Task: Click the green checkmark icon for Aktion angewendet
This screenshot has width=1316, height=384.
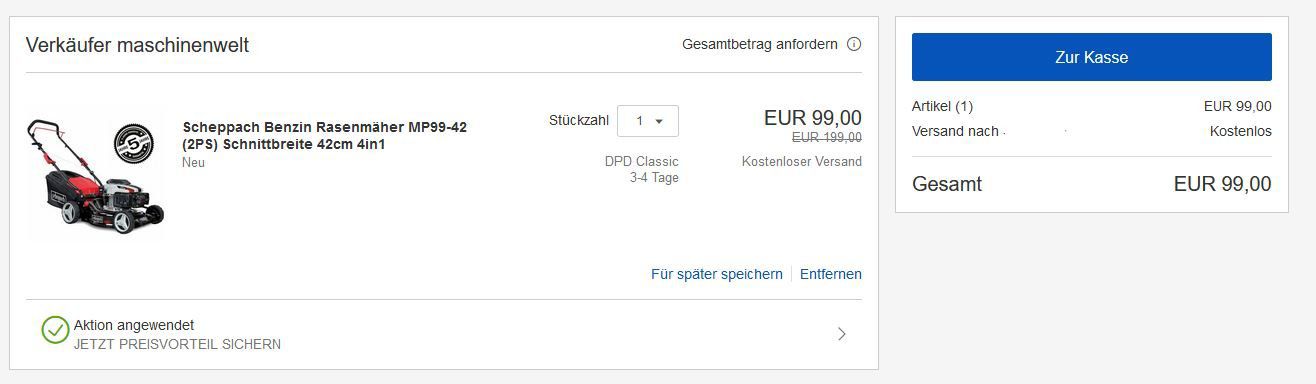Action: pos(55,330)
